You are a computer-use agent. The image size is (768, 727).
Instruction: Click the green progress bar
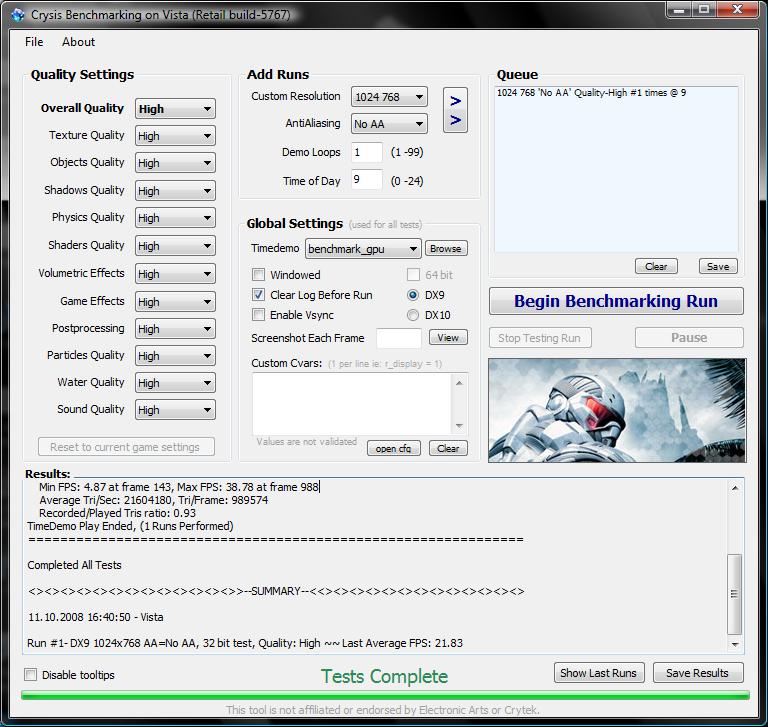click(x=385, y=695)
